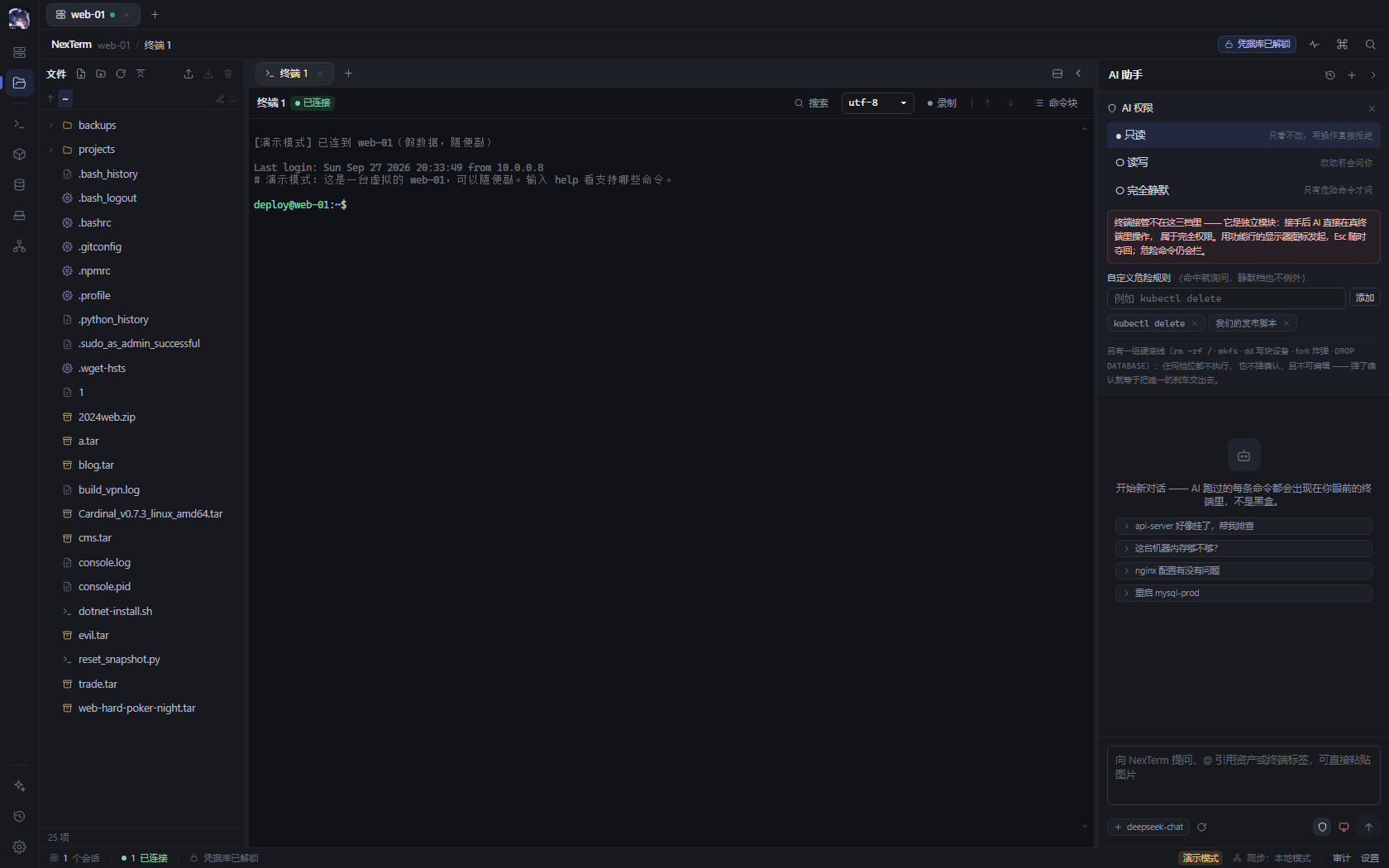Click the new folder icon in file panel
Screen dimensions: 1389x868
tap(101, 74)
